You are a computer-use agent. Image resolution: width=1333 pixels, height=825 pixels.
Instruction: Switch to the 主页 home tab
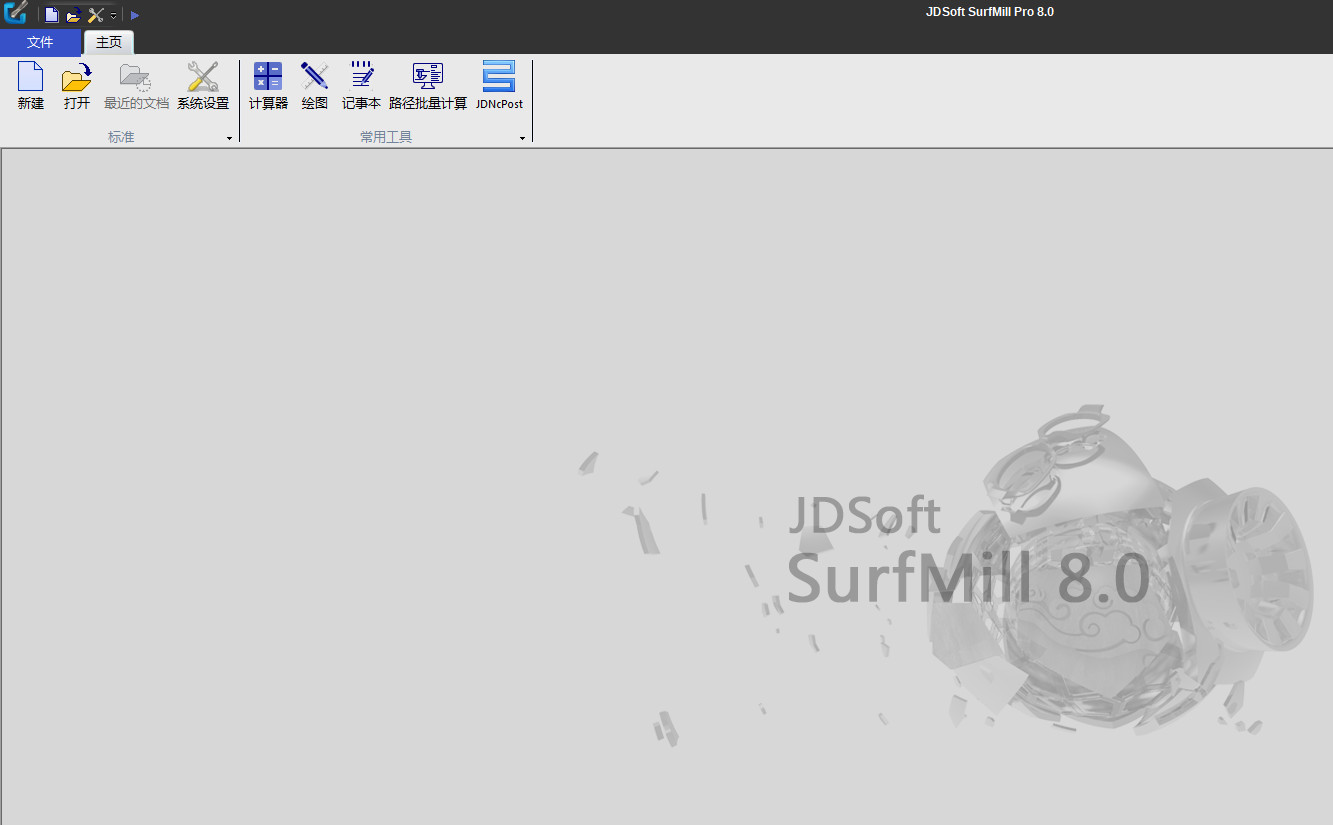[109, 42]
